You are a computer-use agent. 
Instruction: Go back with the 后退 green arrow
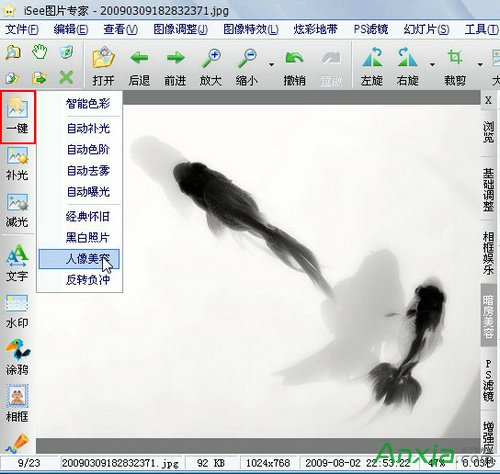tap(139, 58)
